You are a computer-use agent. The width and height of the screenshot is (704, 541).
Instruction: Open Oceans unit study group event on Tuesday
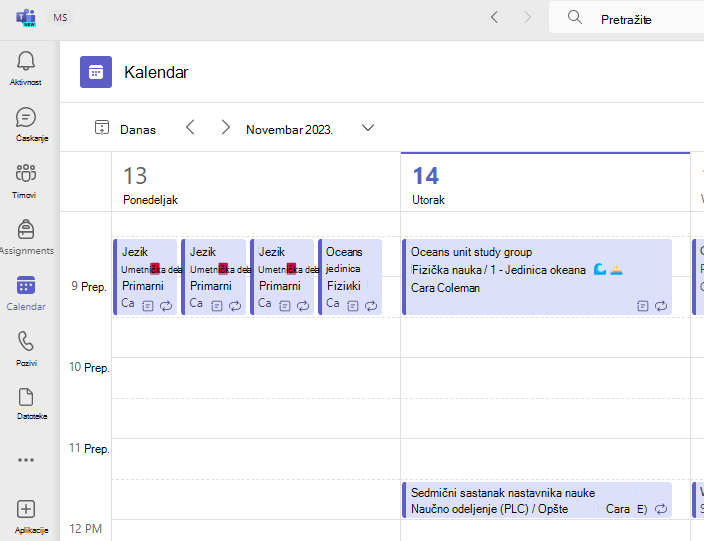537,277
